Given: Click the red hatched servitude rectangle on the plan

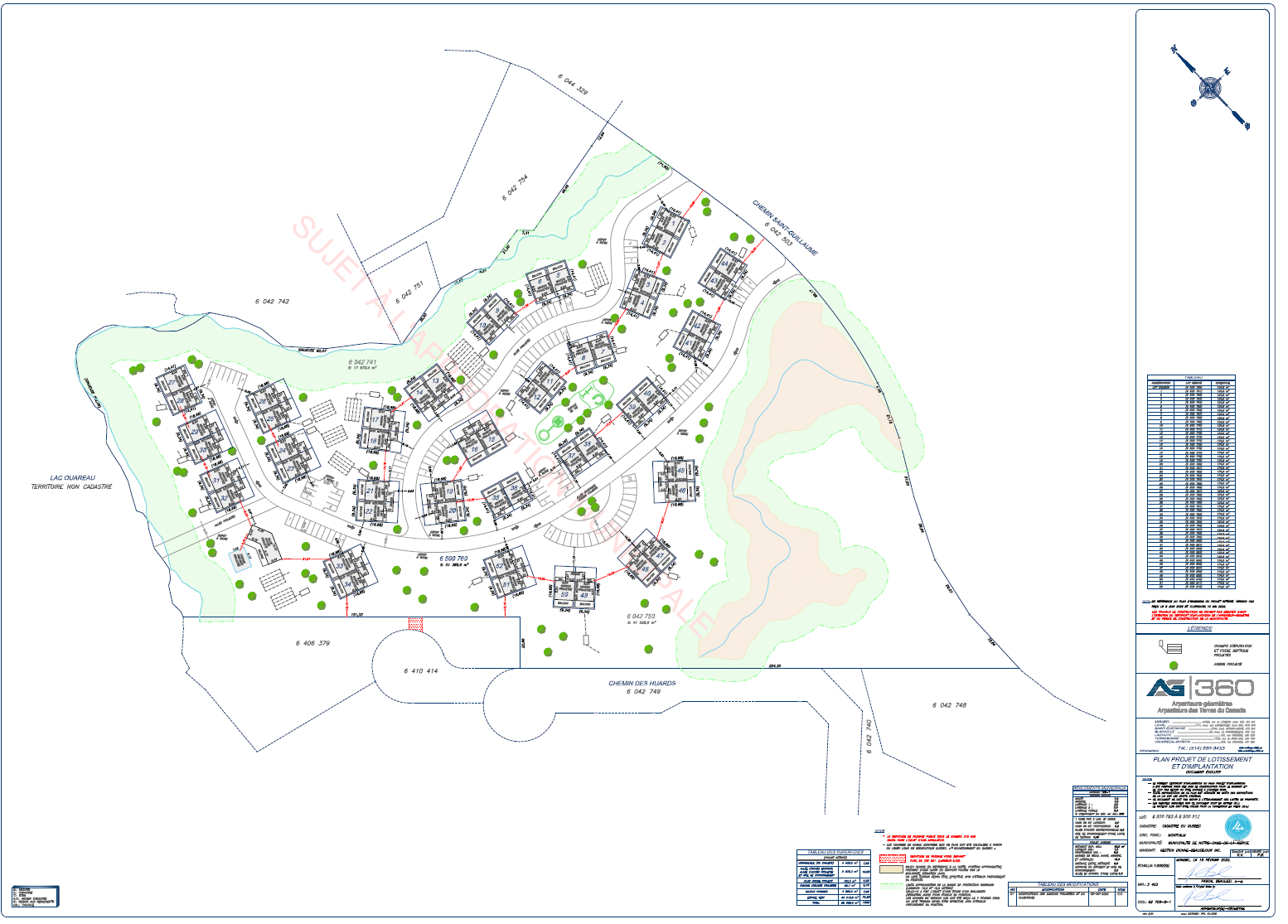Looking at the screenshot, I should coord(415,624).
